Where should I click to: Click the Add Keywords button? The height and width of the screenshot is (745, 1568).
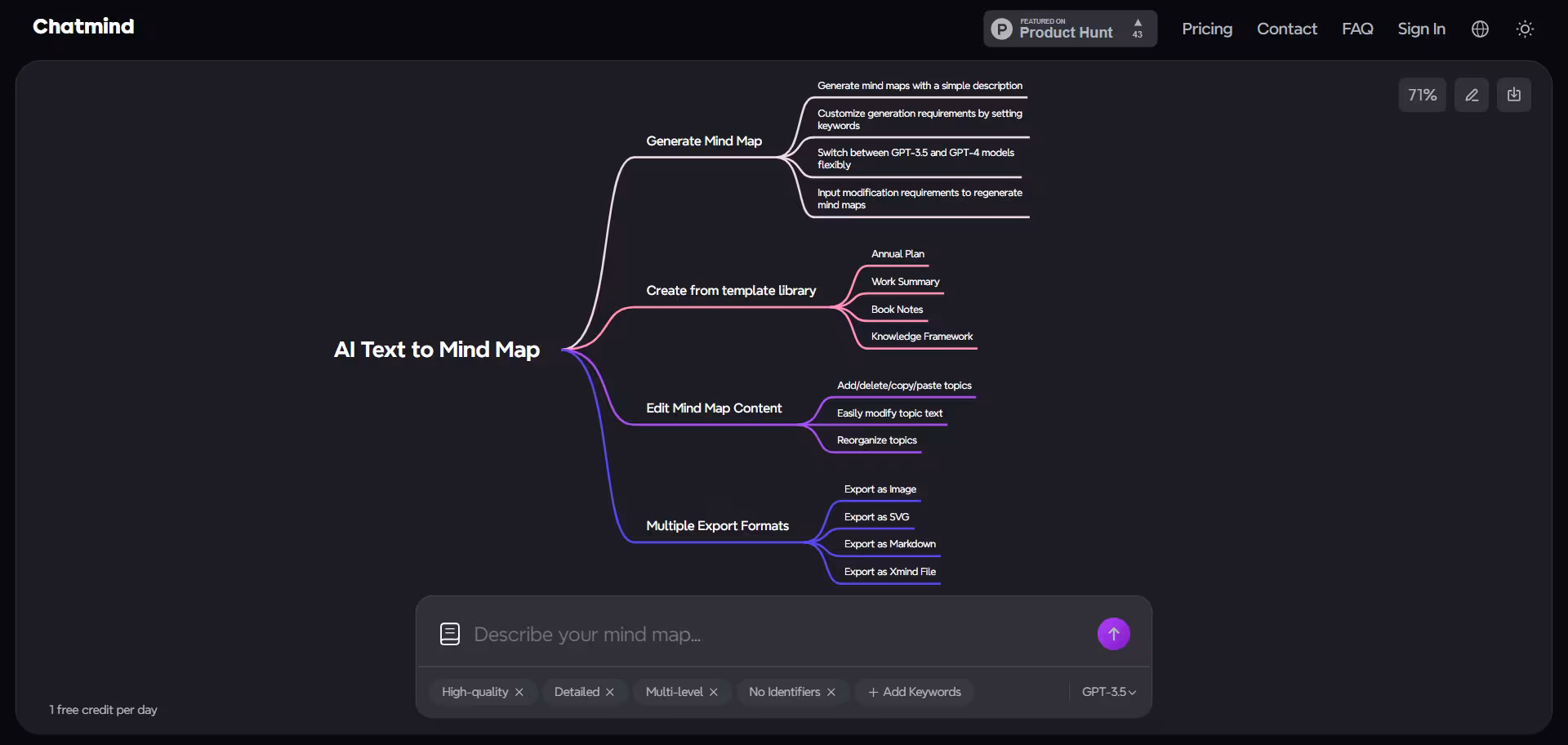(914, 692)
